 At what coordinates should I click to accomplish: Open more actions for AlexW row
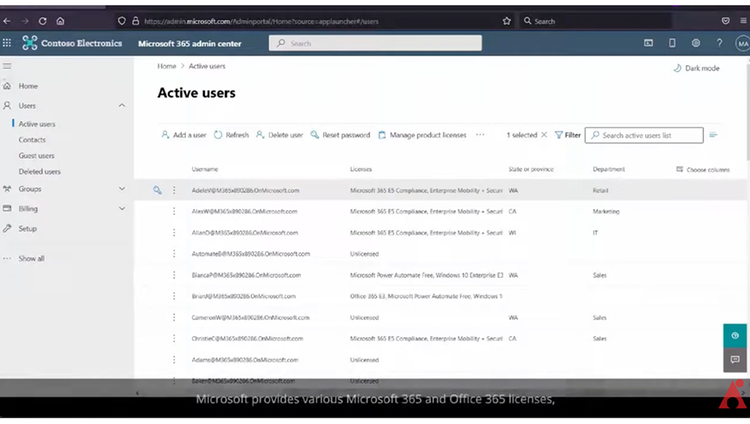click(174, 212)
